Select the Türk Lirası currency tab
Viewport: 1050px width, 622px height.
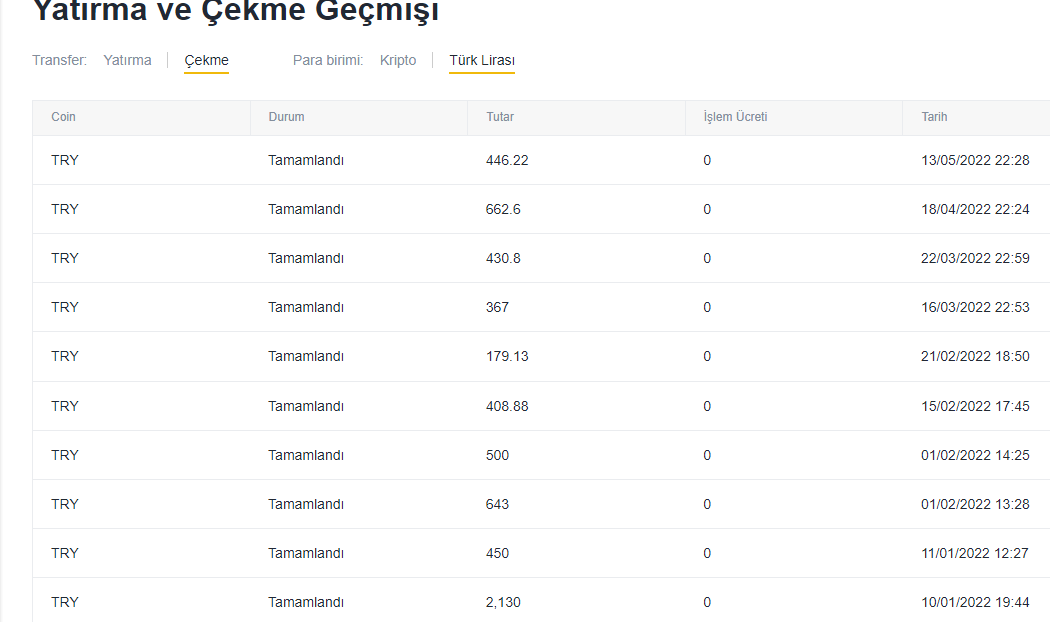pos(482,61)
